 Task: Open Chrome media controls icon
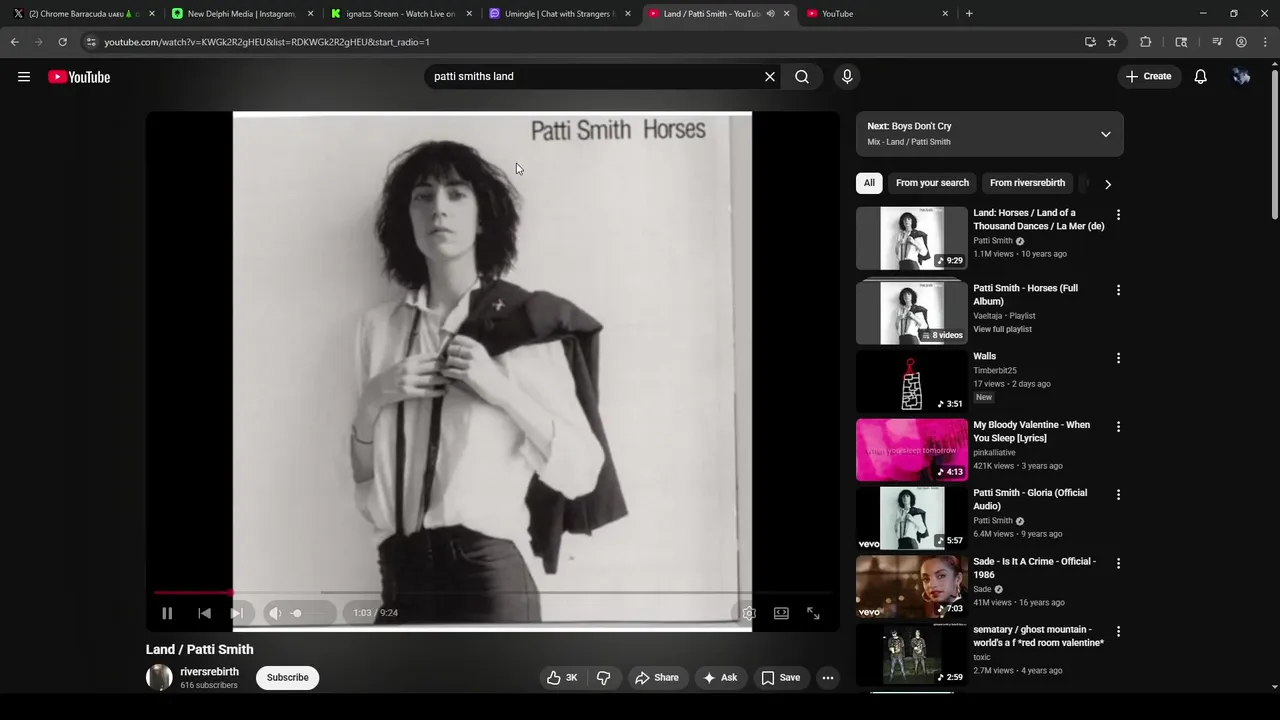tap(1217, 42)
